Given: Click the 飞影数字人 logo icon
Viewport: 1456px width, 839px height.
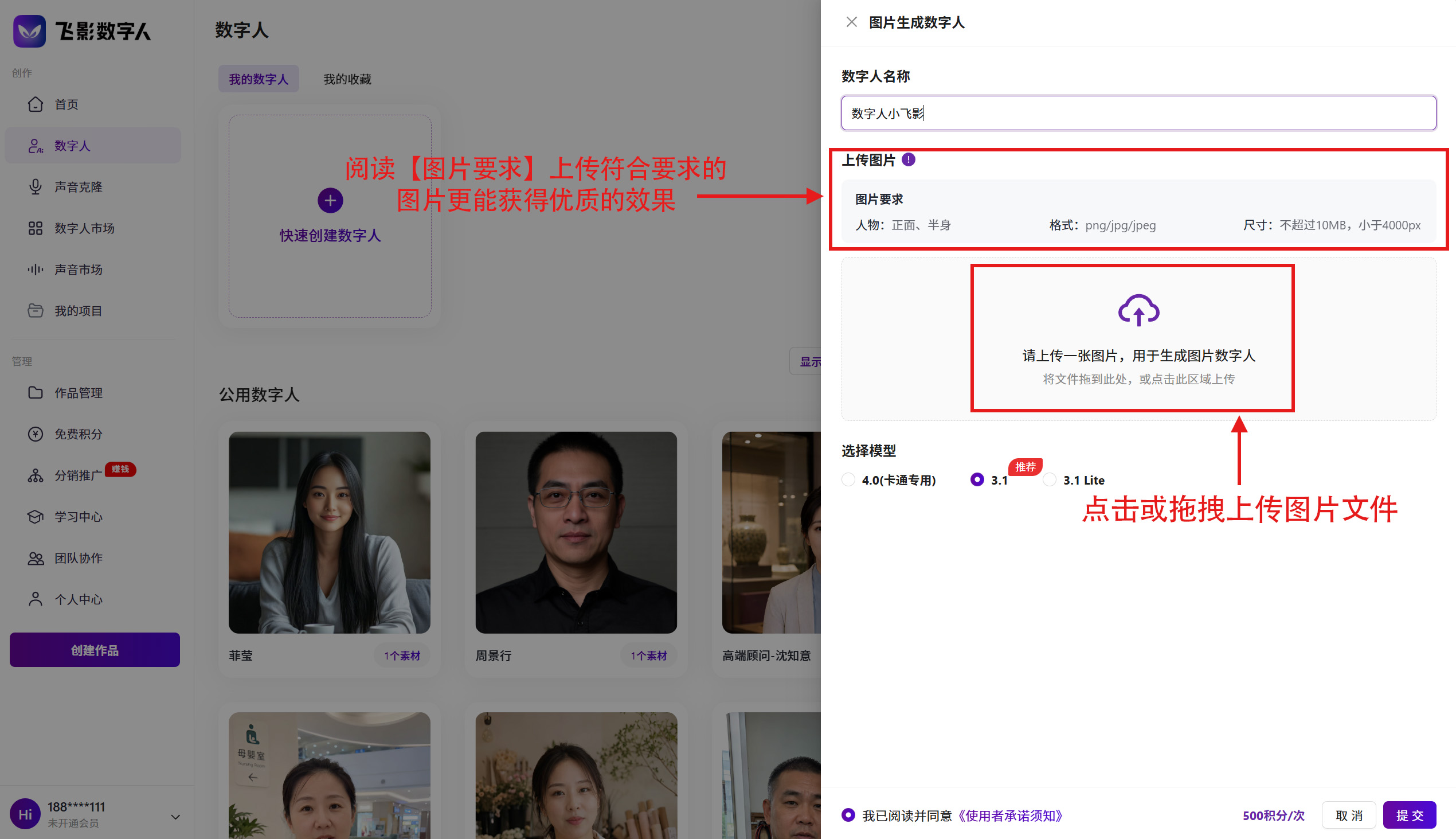Looking at the screenshot, I should (x=29, y=31).
